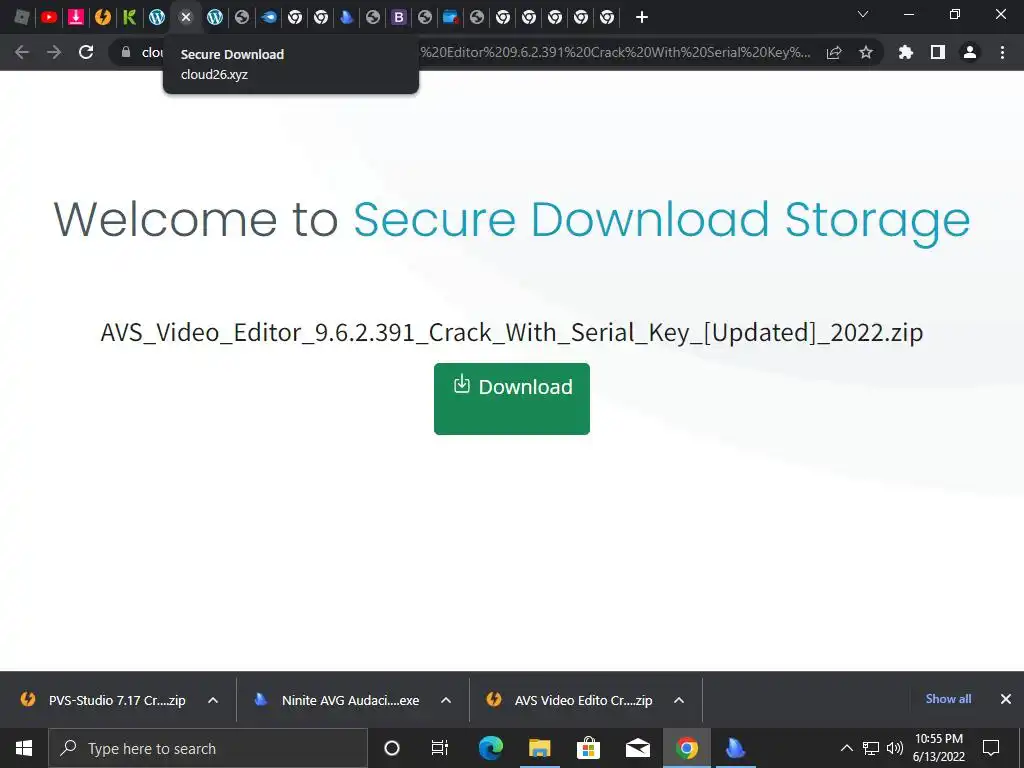
Task: Click Show all downloads link
Action: click(x=948, y=699)
